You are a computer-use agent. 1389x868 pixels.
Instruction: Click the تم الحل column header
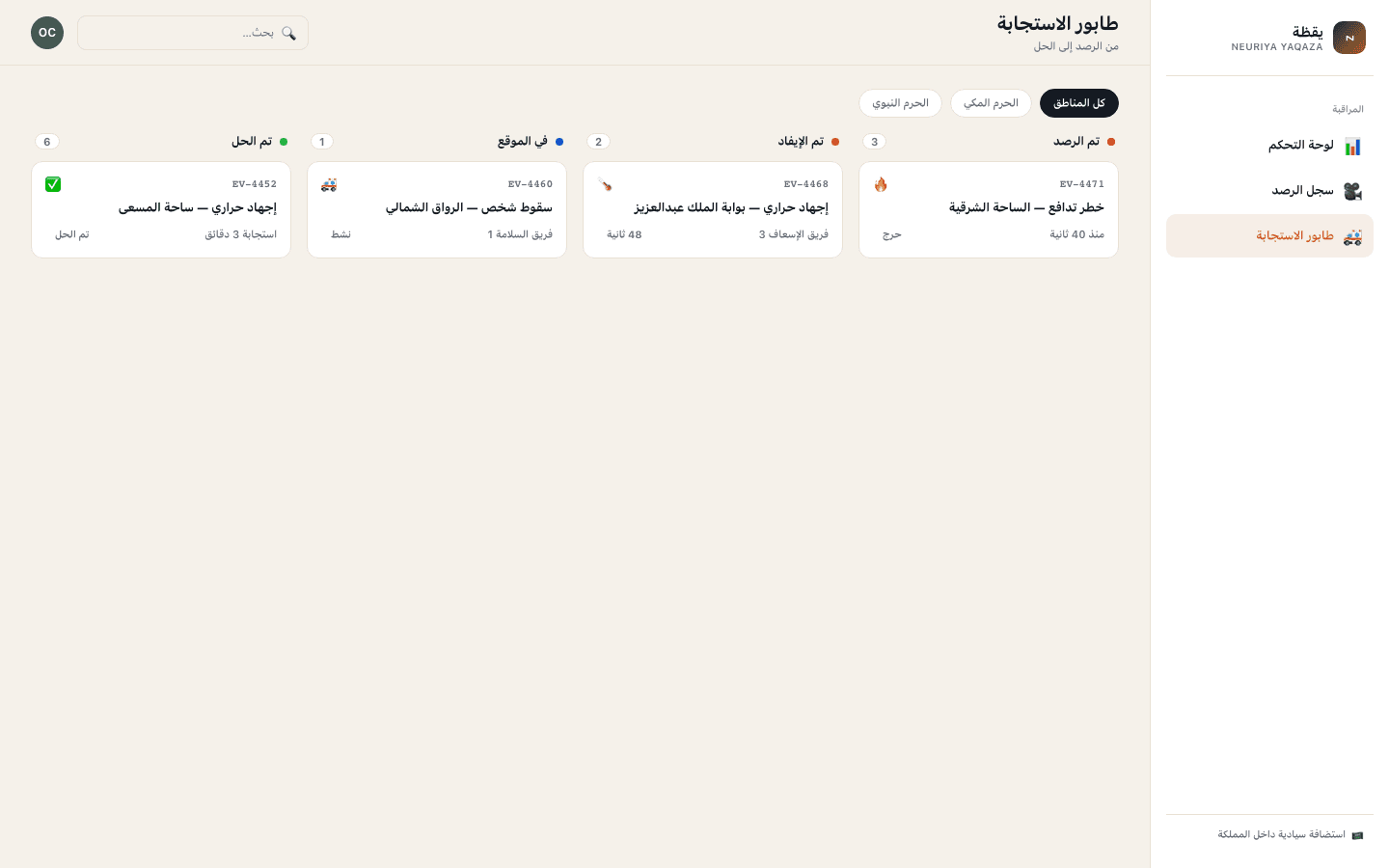(252, 142)
